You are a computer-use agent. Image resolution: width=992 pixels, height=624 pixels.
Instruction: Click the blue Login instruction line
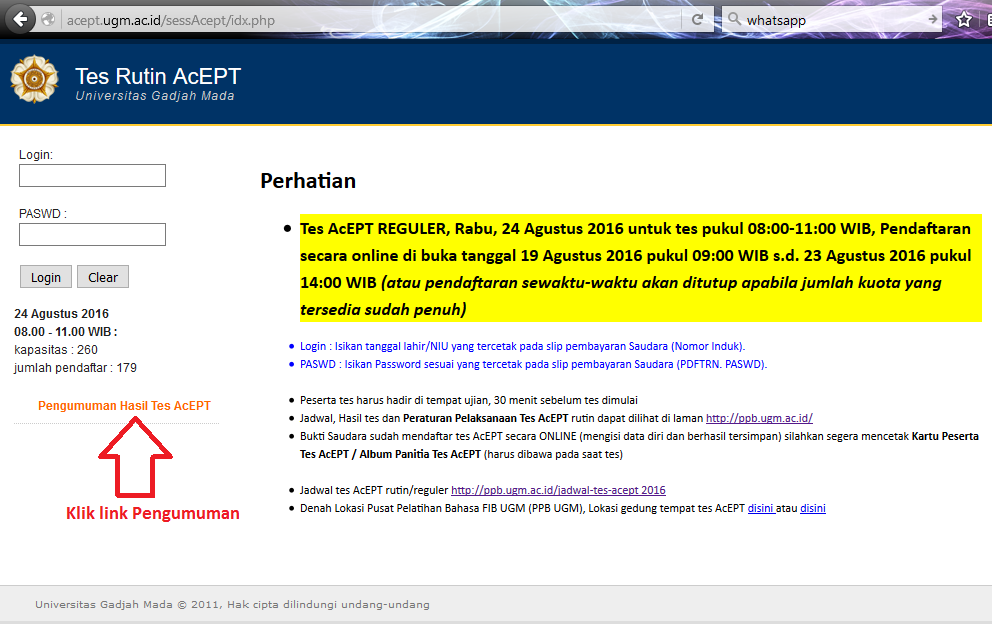pyautogui.click(x=522, y=346)
